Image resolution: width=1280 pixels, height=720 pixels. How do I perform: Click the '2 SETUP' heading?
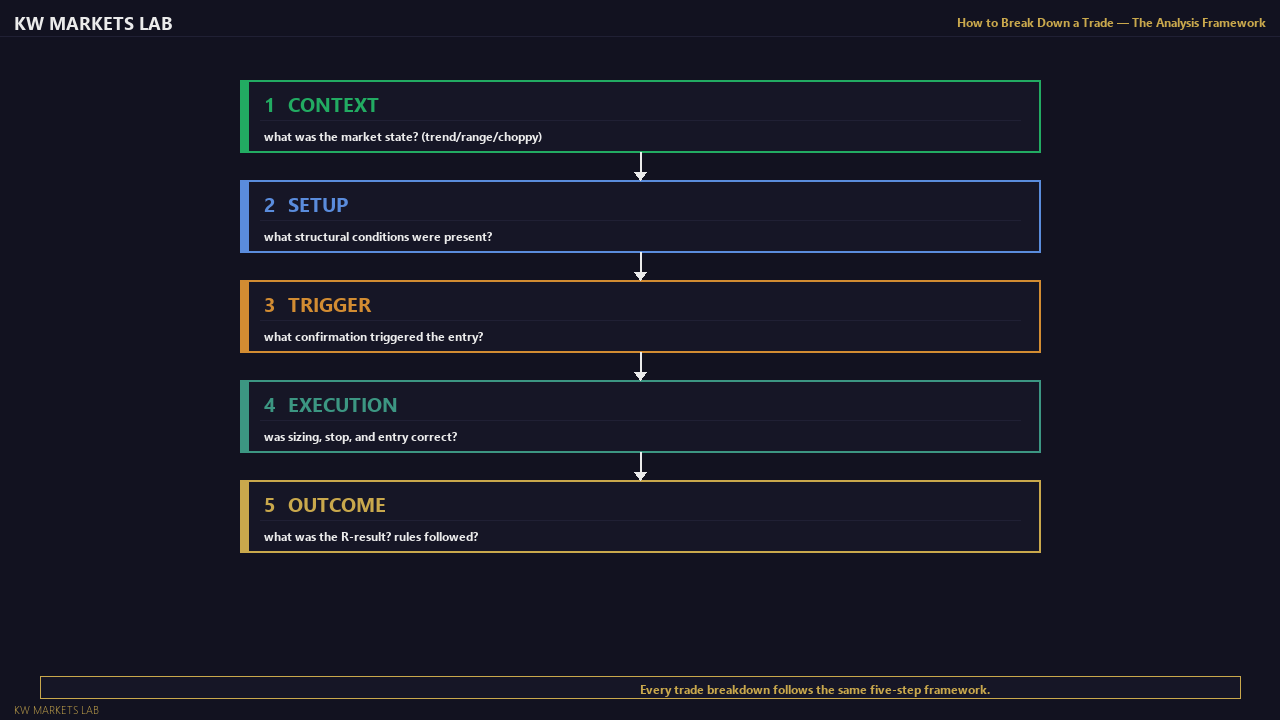click(306, 205)
